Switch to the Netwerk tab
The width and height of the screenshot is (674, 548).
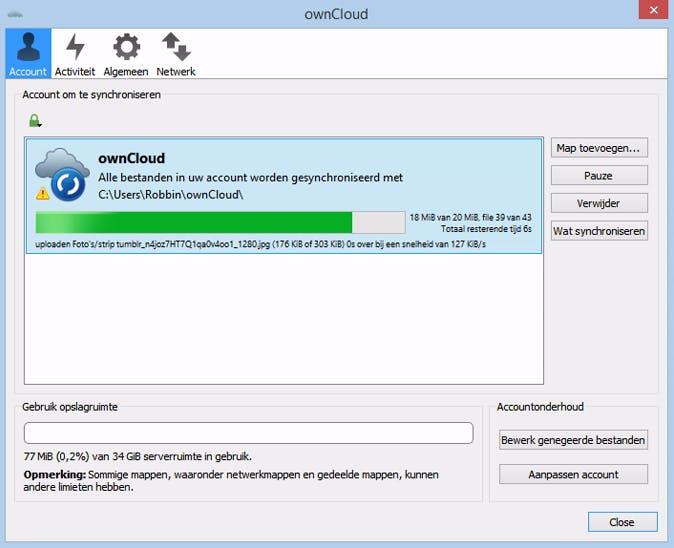pos(176,54)
